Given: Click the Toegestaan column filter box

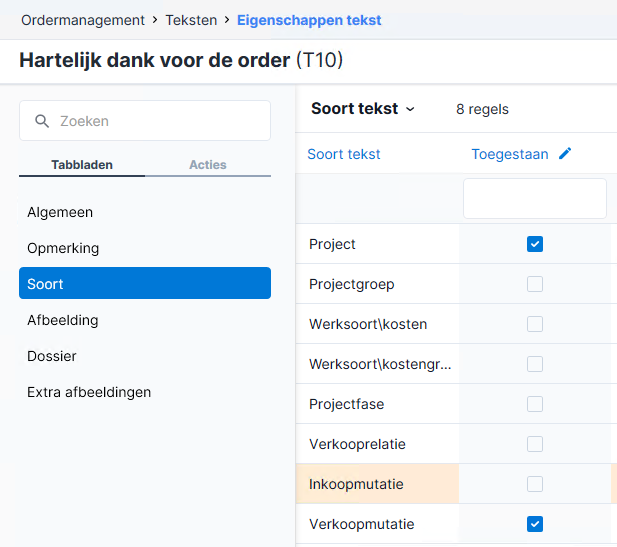Looking at the screenshot, I should 535,198.
